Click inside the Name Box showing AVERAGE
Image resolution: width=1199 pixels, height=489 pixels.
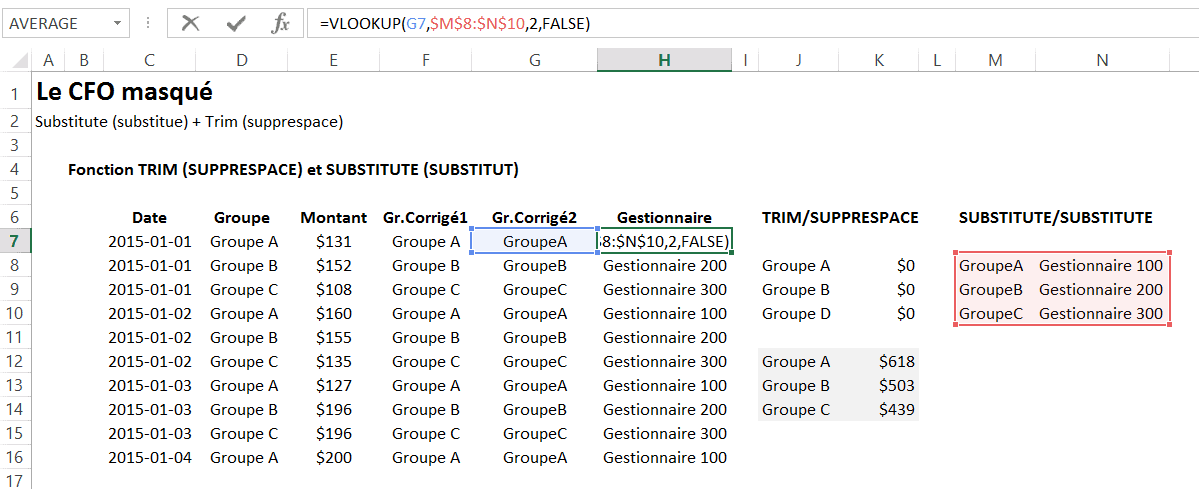click(55, 23)
